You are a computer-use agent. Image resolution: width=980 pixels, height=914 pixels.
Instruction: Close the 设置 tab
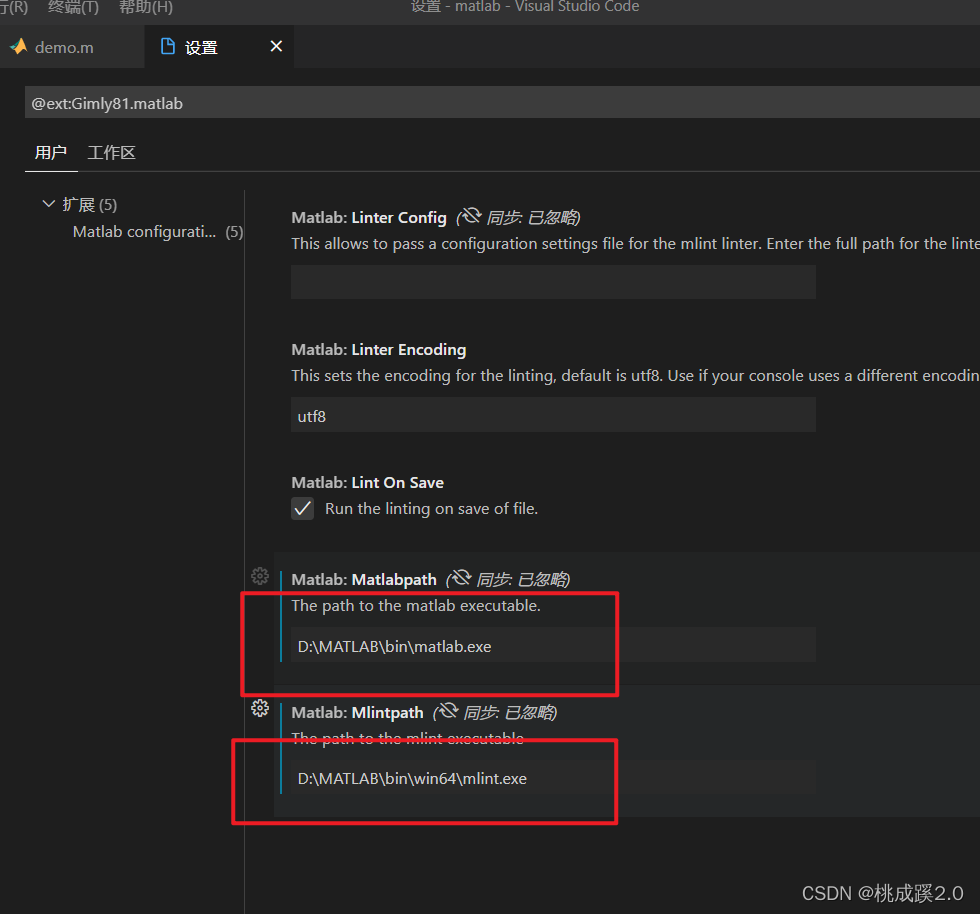click(276, 45)
